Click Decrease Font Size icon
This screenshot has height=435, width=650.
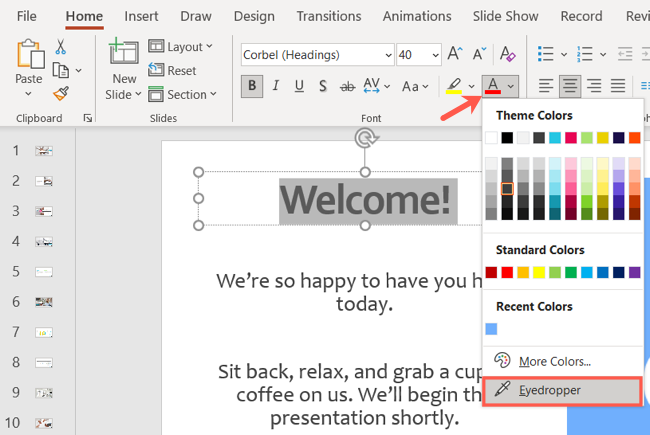pos(479,54)
